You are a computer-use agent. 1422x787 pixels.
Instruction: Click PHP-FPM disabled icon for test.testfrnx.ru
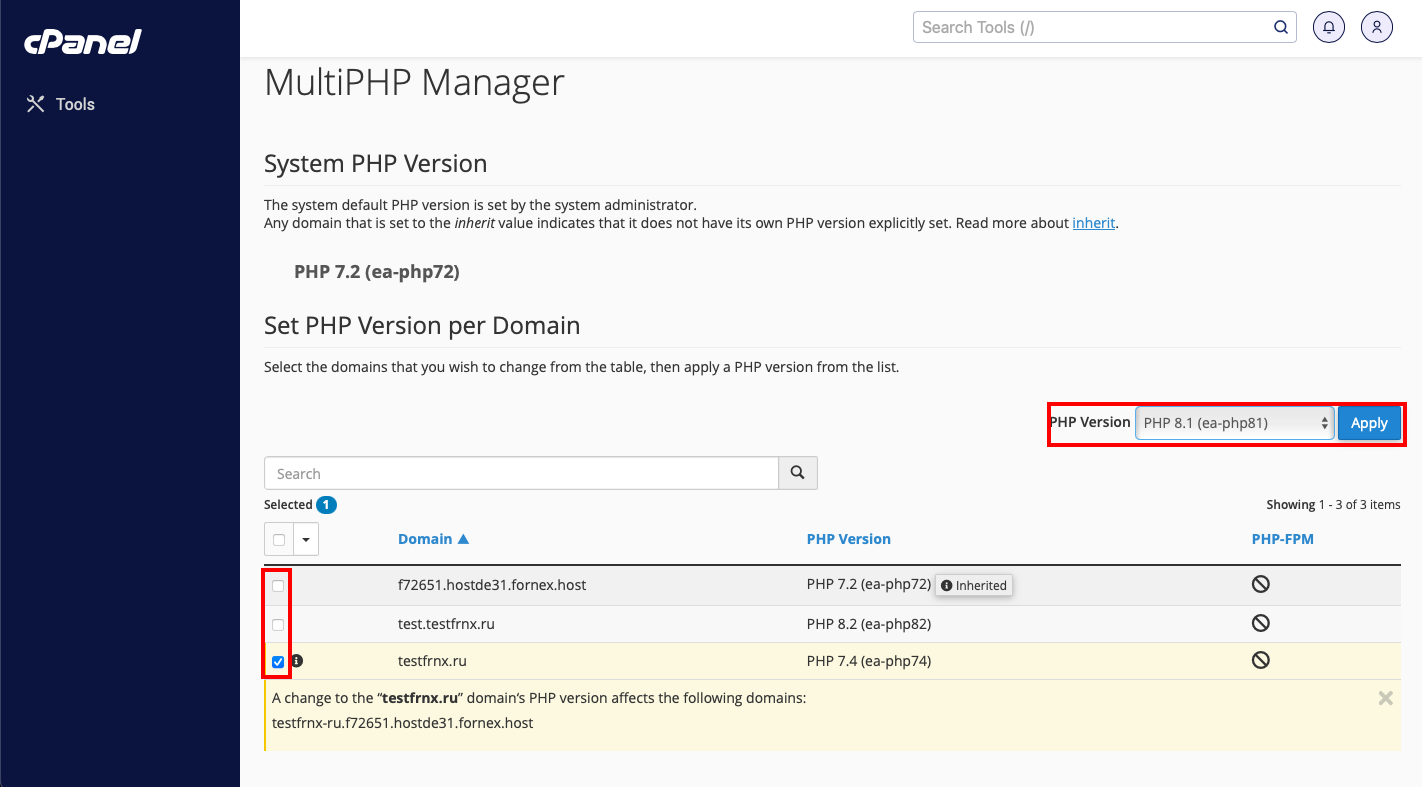(1261, 623)
